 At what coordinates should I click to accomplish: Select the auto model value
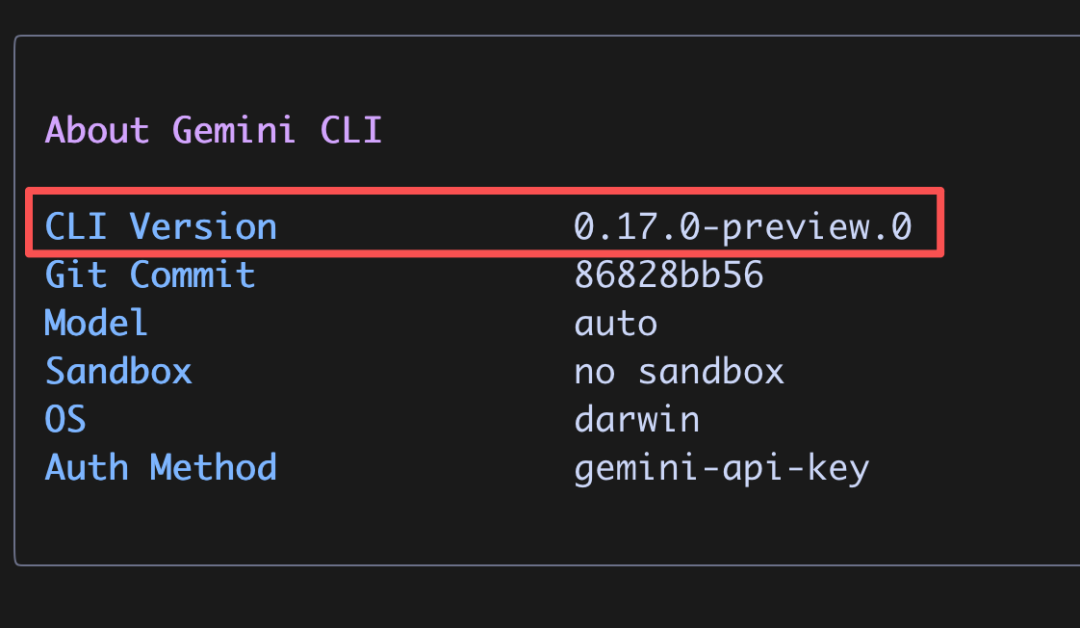tap(616, 324)
